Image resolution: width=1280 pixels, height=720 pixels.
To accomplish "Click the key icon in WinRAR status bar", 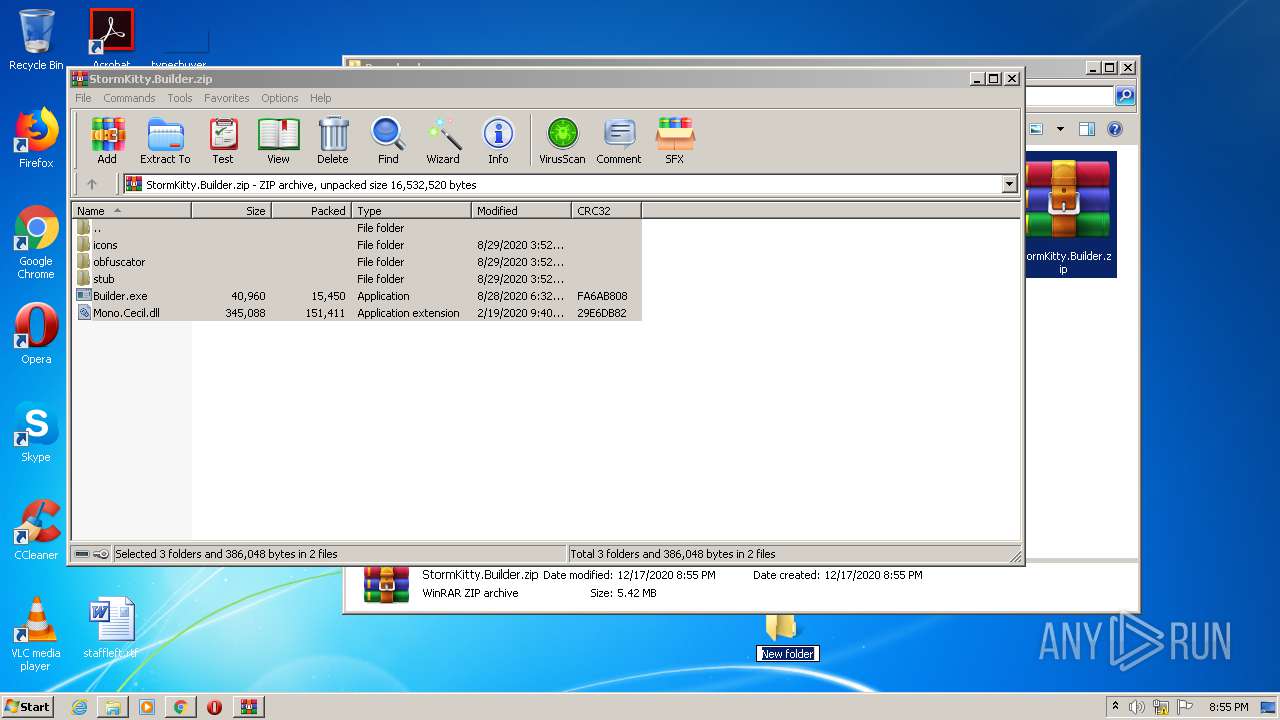I will 101,554.
